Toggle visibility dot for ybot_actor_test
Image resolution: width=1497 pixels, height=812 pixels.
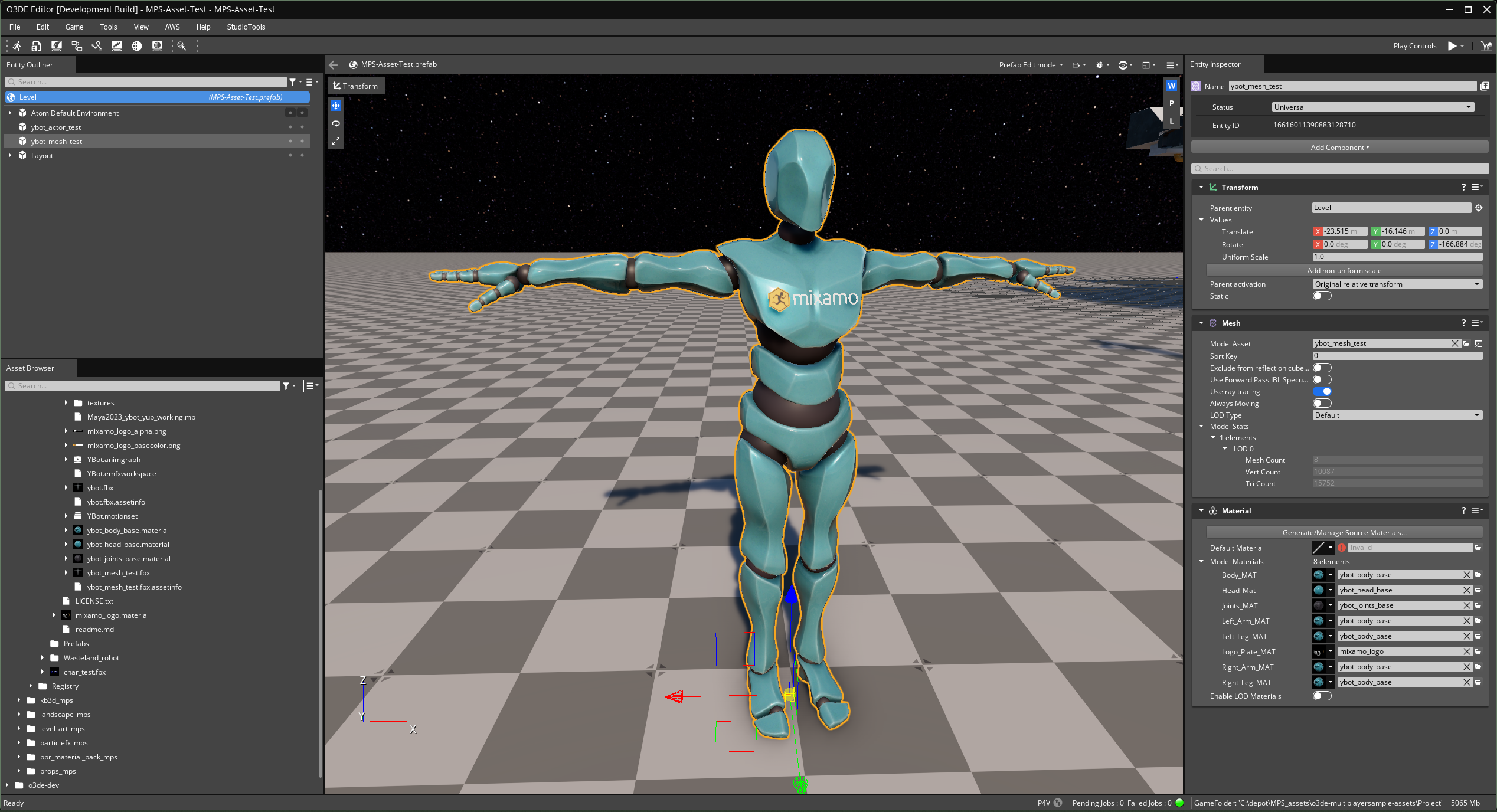click(290, 127)
